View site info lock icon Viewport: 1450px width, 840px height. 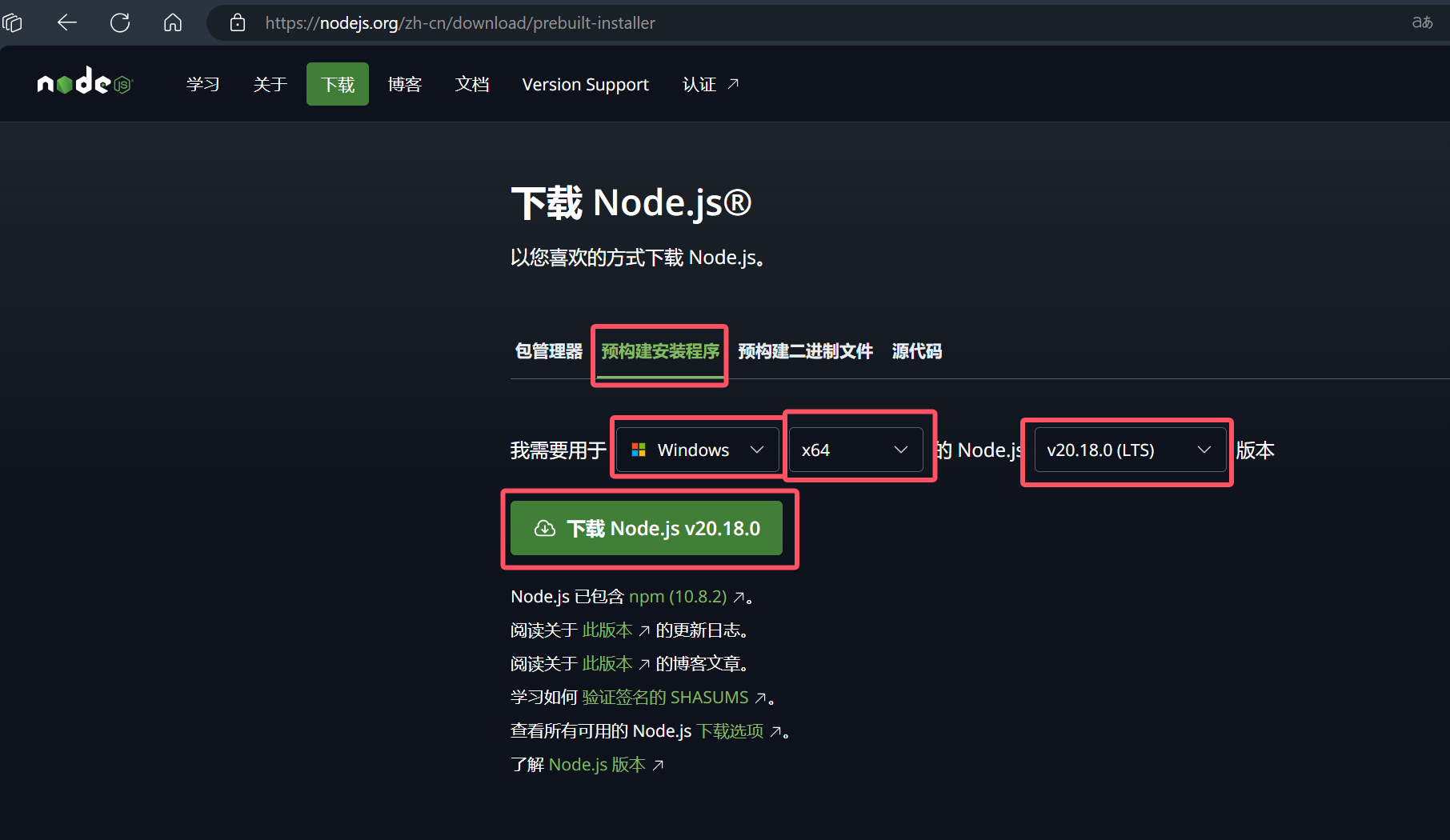[x=238, y=23]
